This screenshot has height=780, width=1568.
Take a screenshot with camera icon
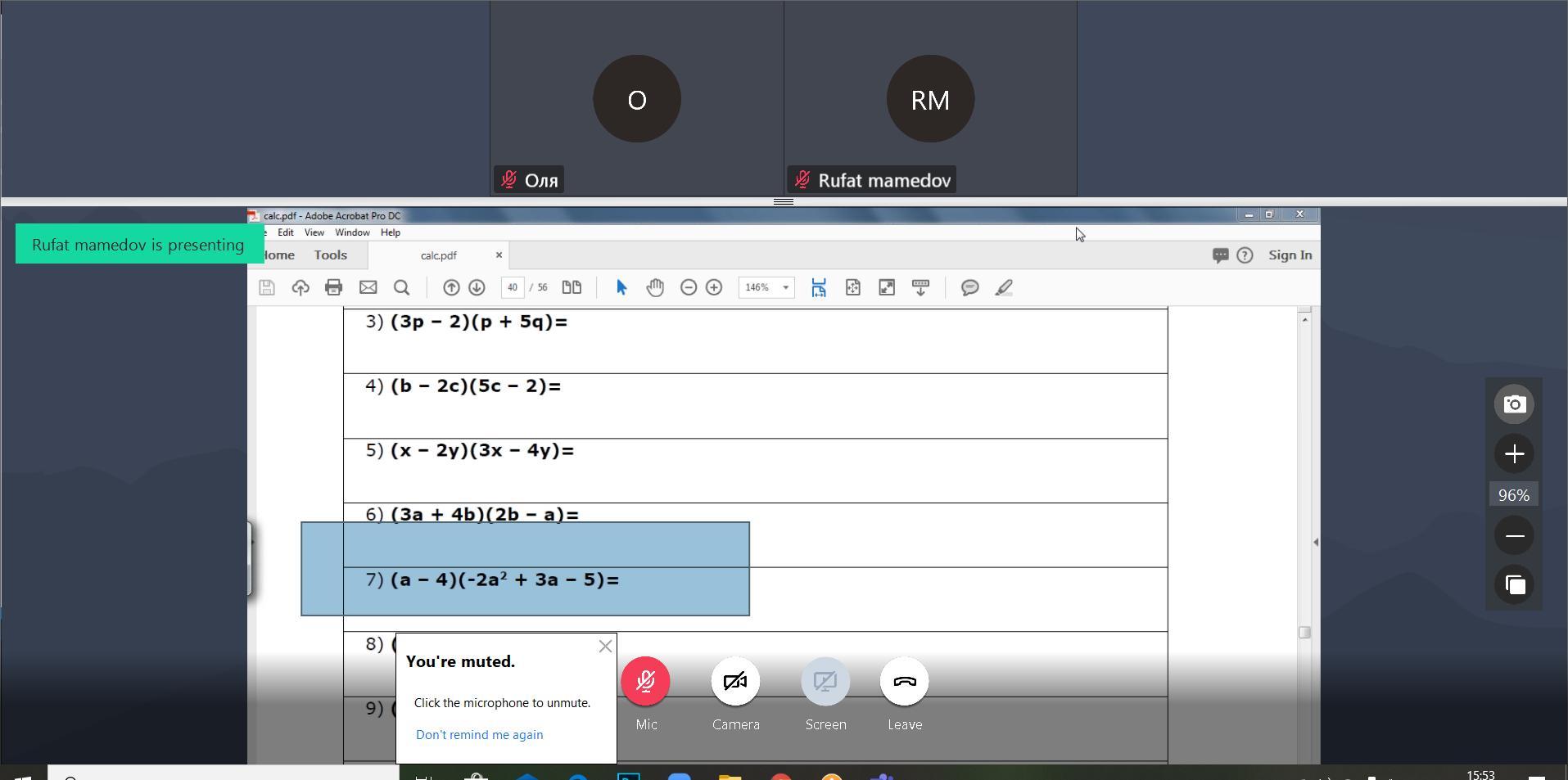click(1514, 404)
